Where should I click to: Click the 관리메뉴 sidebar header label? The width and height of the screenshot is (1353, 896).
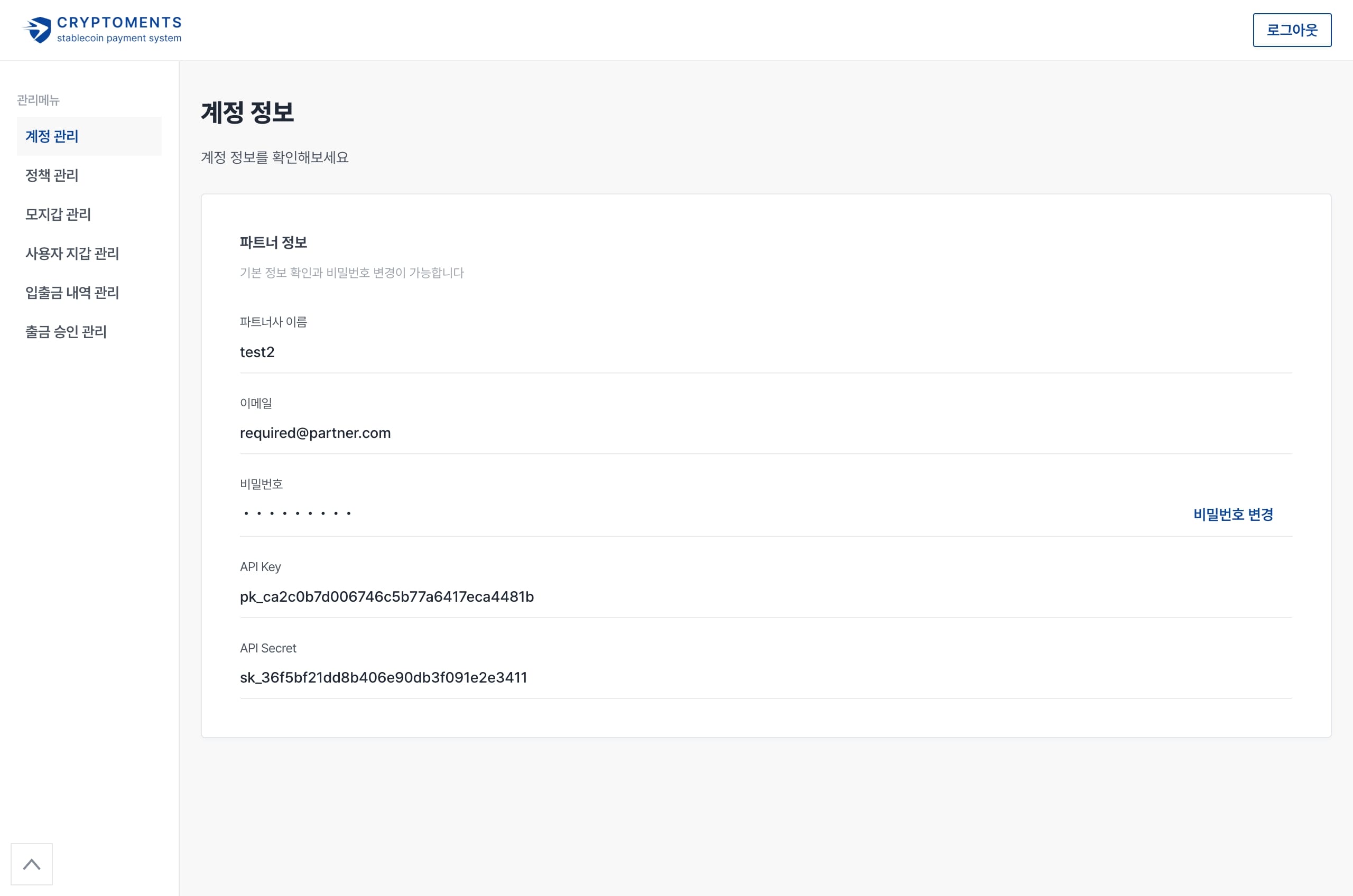pos(38,100)
